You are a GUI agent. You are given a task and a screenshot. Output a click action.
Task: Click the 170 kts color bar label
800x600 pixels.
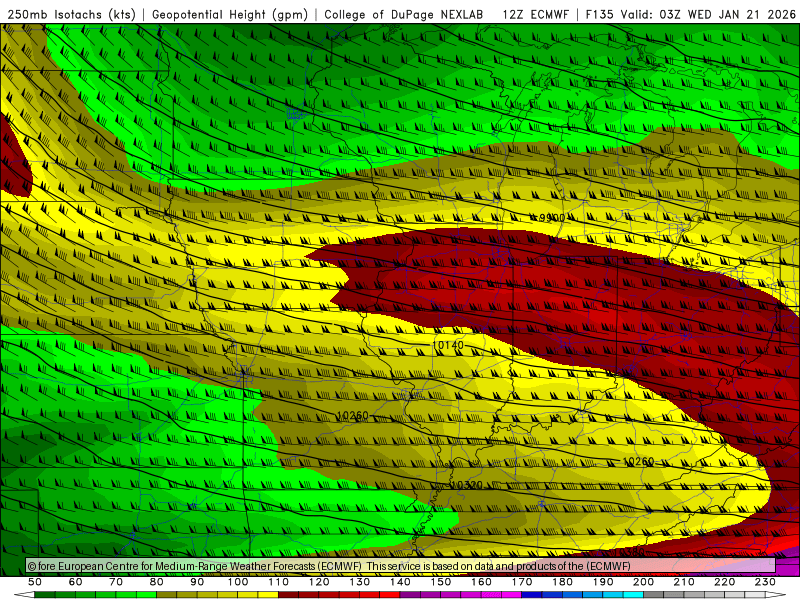click(522, 582)
